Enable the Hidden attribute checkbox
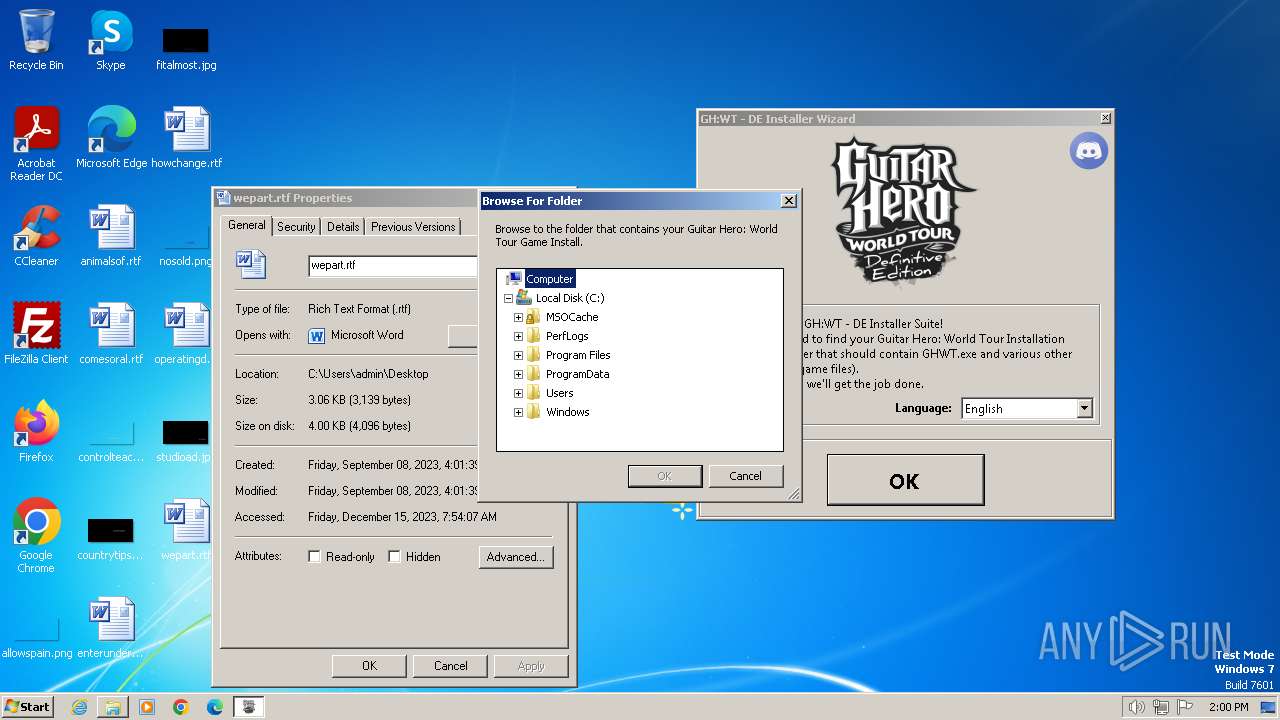The height and width of the screenshot is (720, 1280). click(x=394, y=557)
